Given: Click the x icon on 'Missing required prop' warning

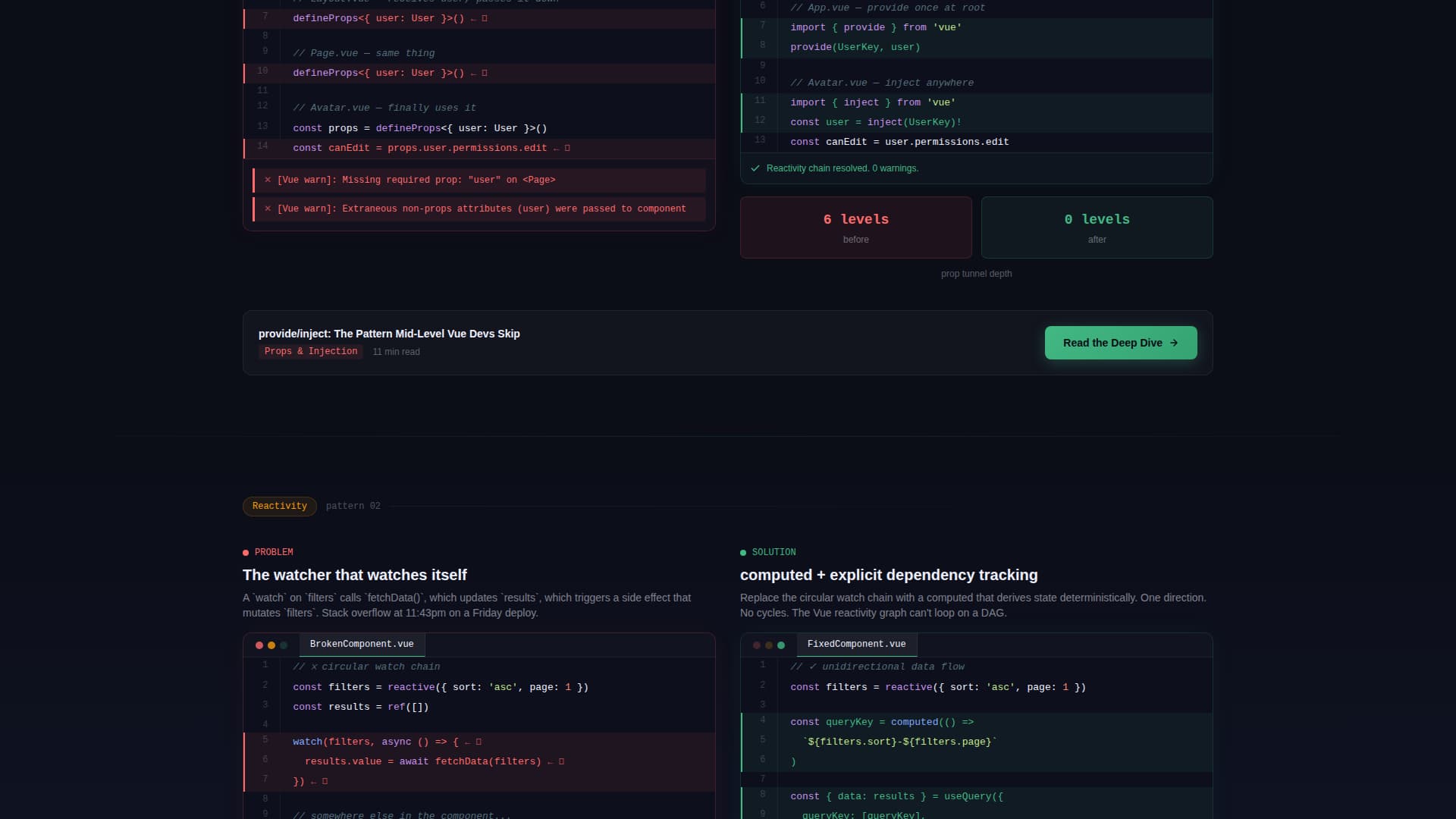Looking at the screenshot, I should (x=268, y=180).
